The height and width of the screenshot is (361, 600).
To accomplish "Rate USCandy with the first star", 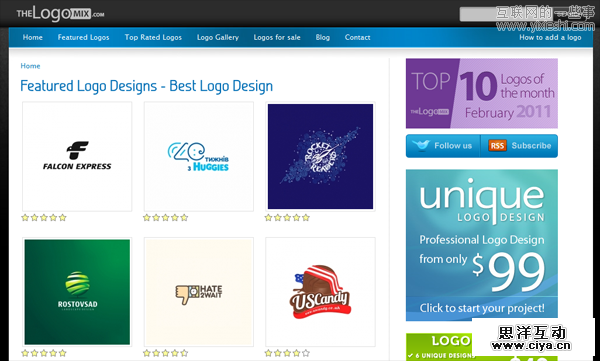I will (x=268, y=353).
